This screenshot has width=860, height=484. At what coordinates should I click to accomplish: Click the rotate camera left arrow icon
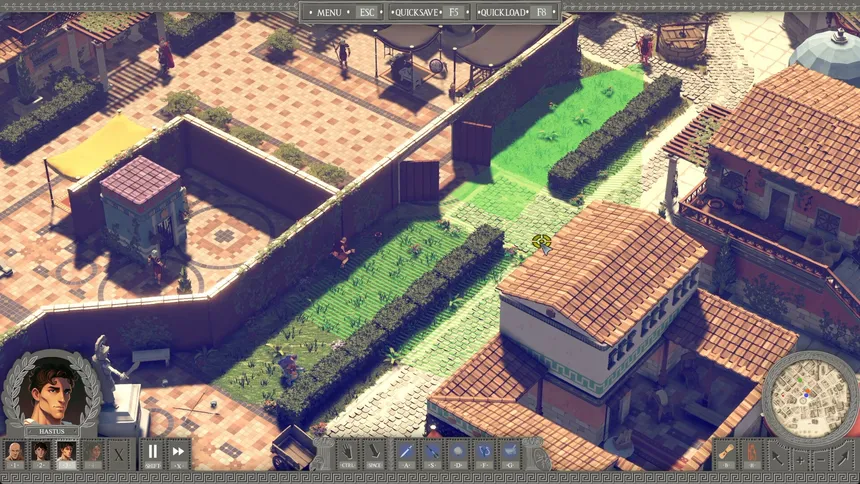point(778,457)
